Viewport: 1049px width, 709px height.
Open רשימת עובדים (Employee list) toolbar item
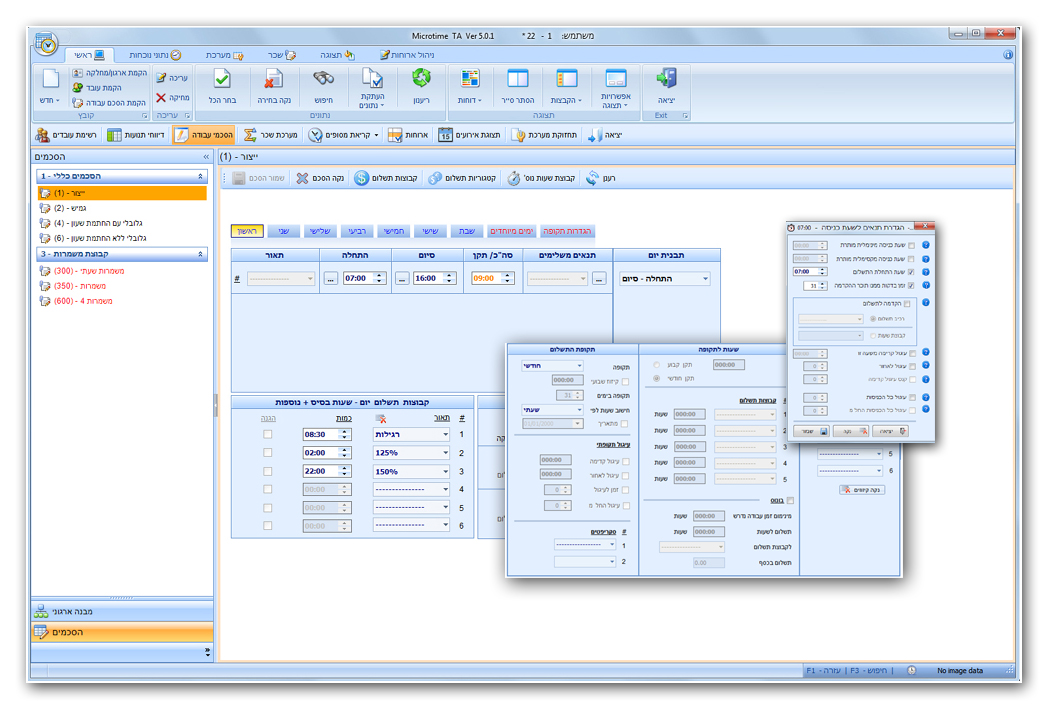[x=67, y=135]
